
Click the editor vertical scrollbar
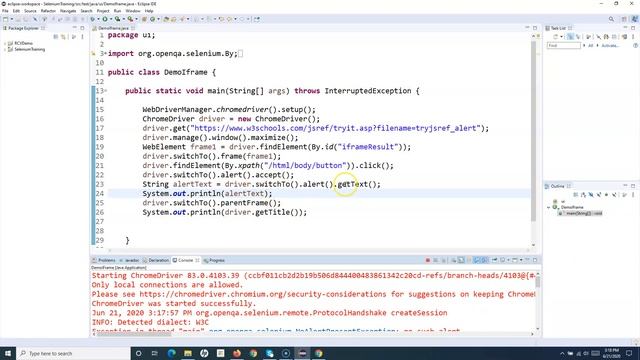pyautogui.click(x=533, y=131)
